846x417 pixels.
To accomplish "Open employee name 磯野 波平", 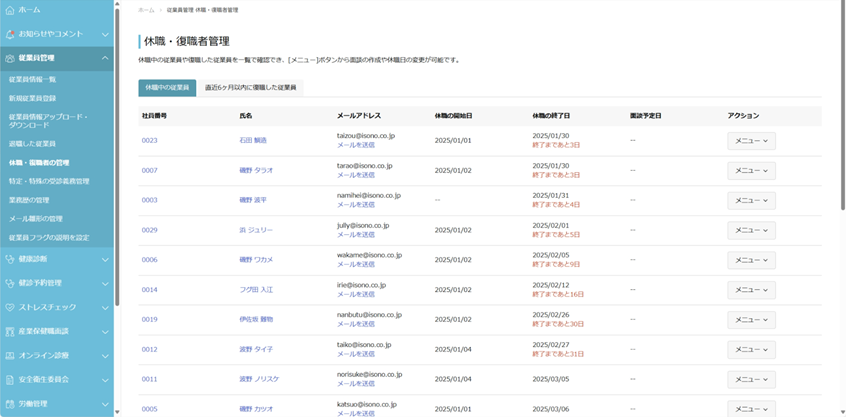I will coord(253,200).
